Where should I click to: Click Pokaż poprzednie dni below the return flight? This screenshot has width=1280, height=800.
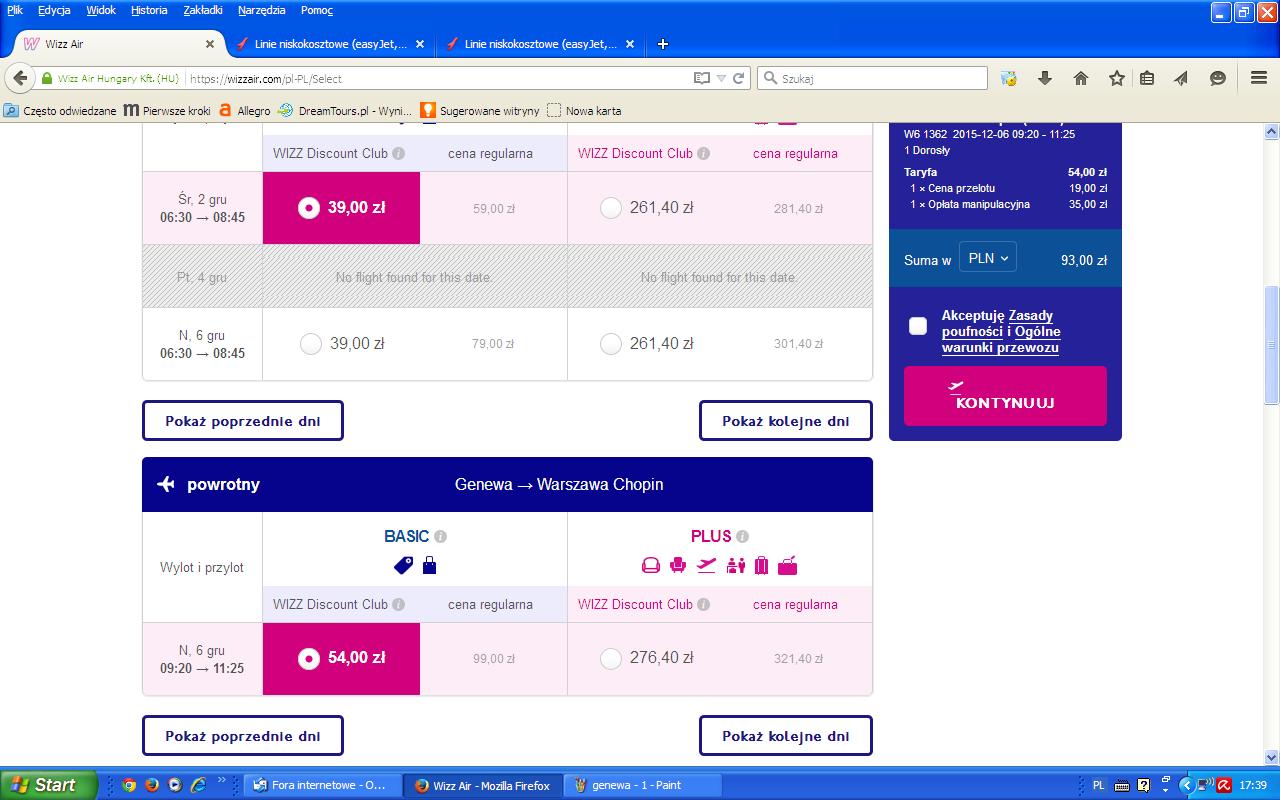click(x=243, y=736)
